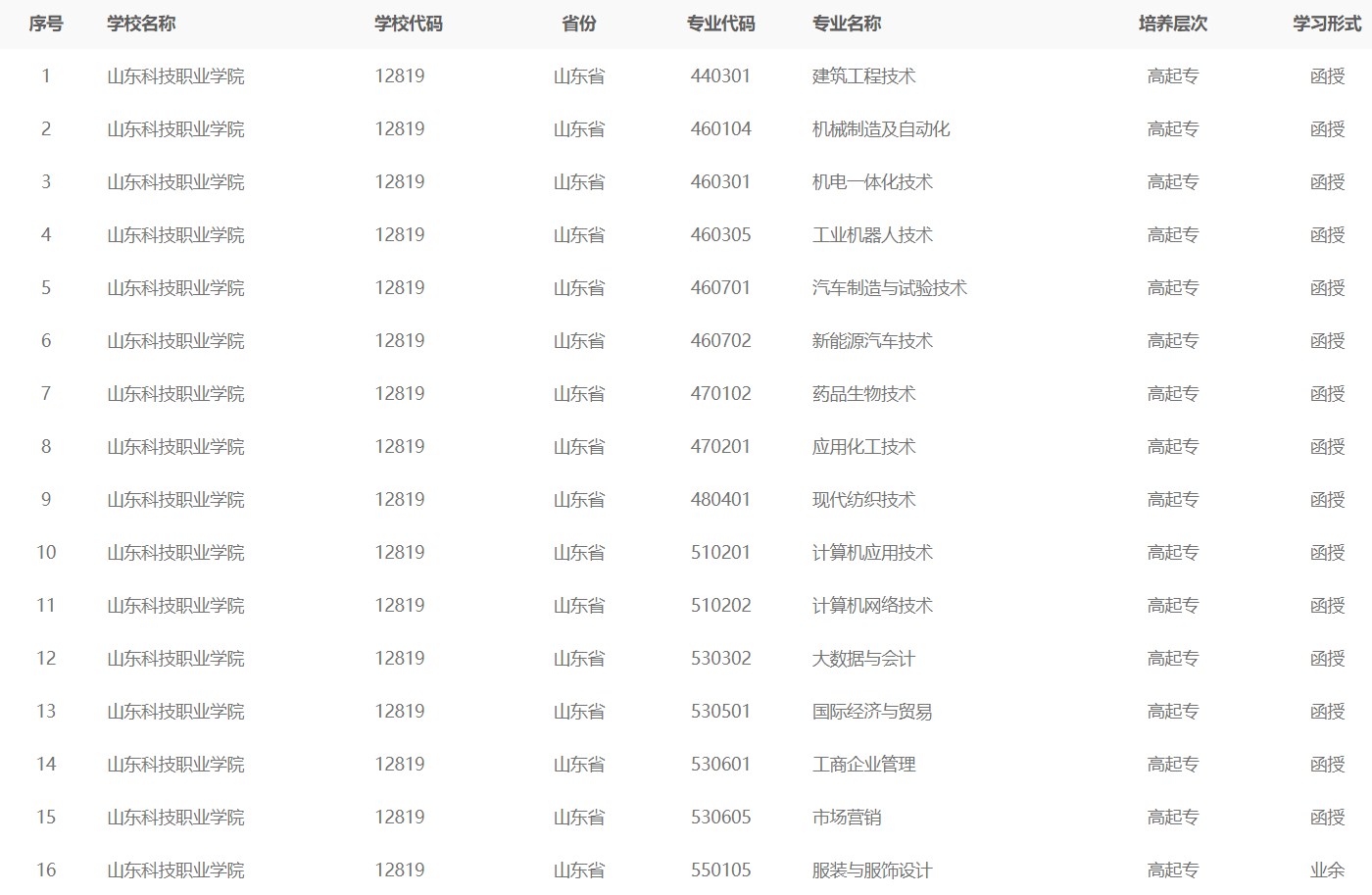Click row number 5
1372x895 pixels.
(x=46, y=288)
